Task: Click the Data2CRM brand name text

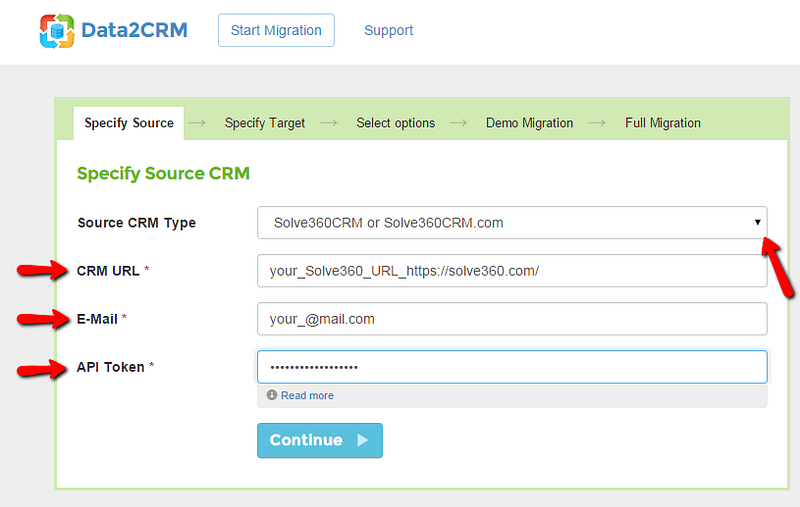Action: click(134, 30)
